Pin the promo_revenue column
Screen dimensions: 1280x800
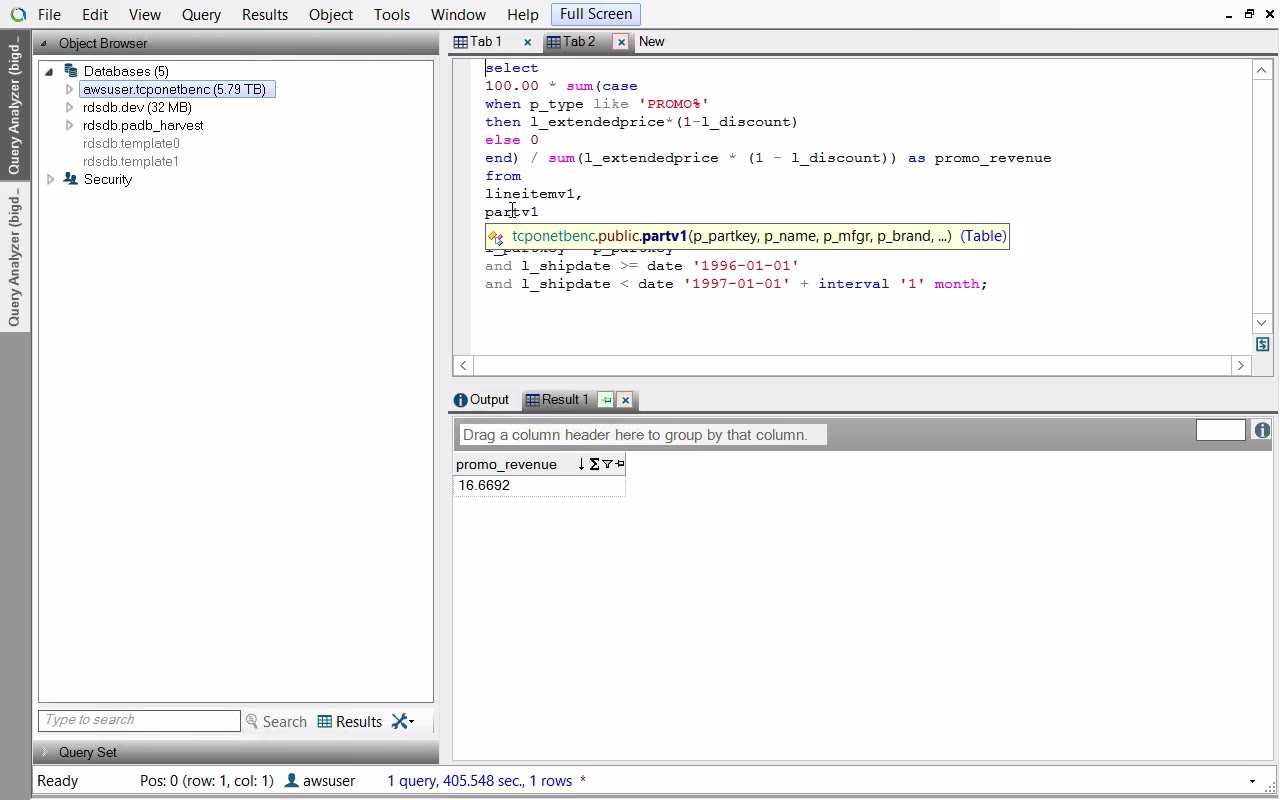coord(620,464)
